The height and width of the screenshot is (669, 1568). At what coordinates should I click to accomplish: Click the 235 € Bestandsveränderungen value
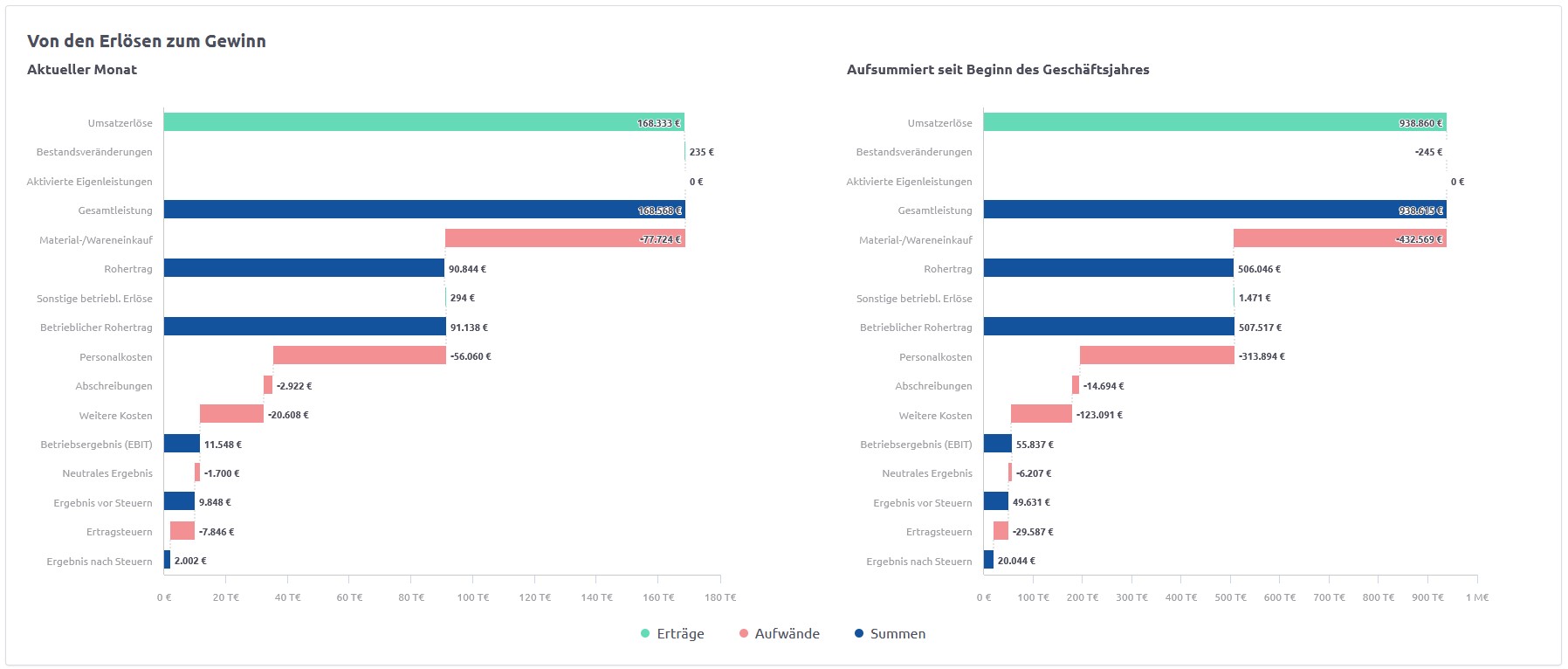(702, 152)
